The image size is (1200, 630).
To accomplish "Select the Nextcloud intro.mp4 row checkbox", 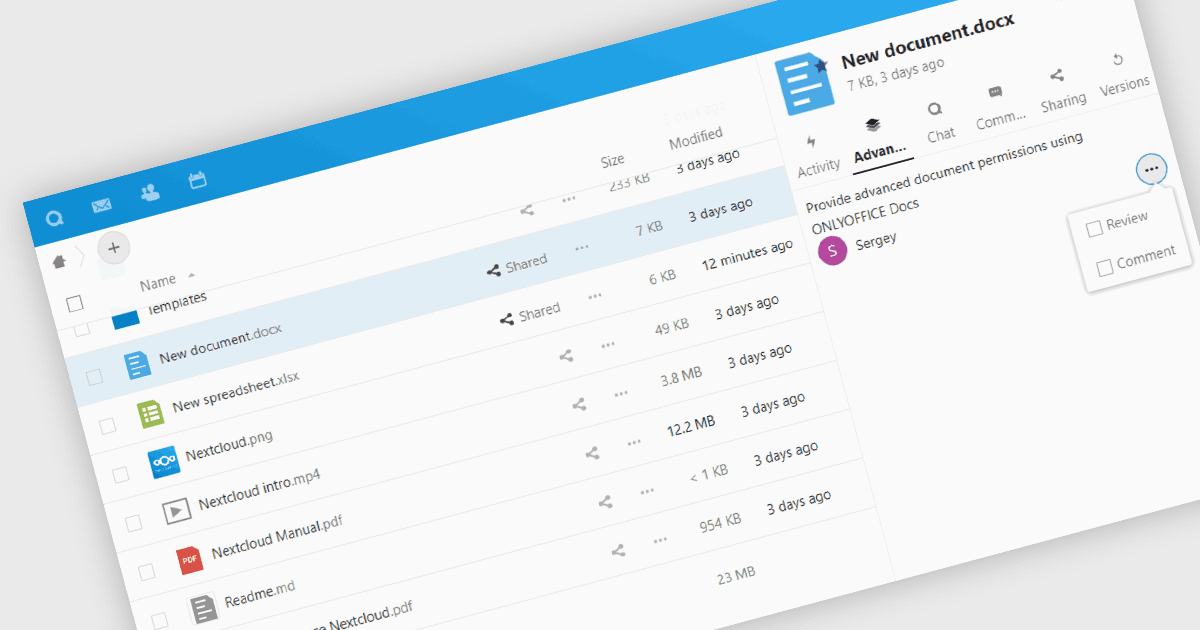I will click(133, 523).
